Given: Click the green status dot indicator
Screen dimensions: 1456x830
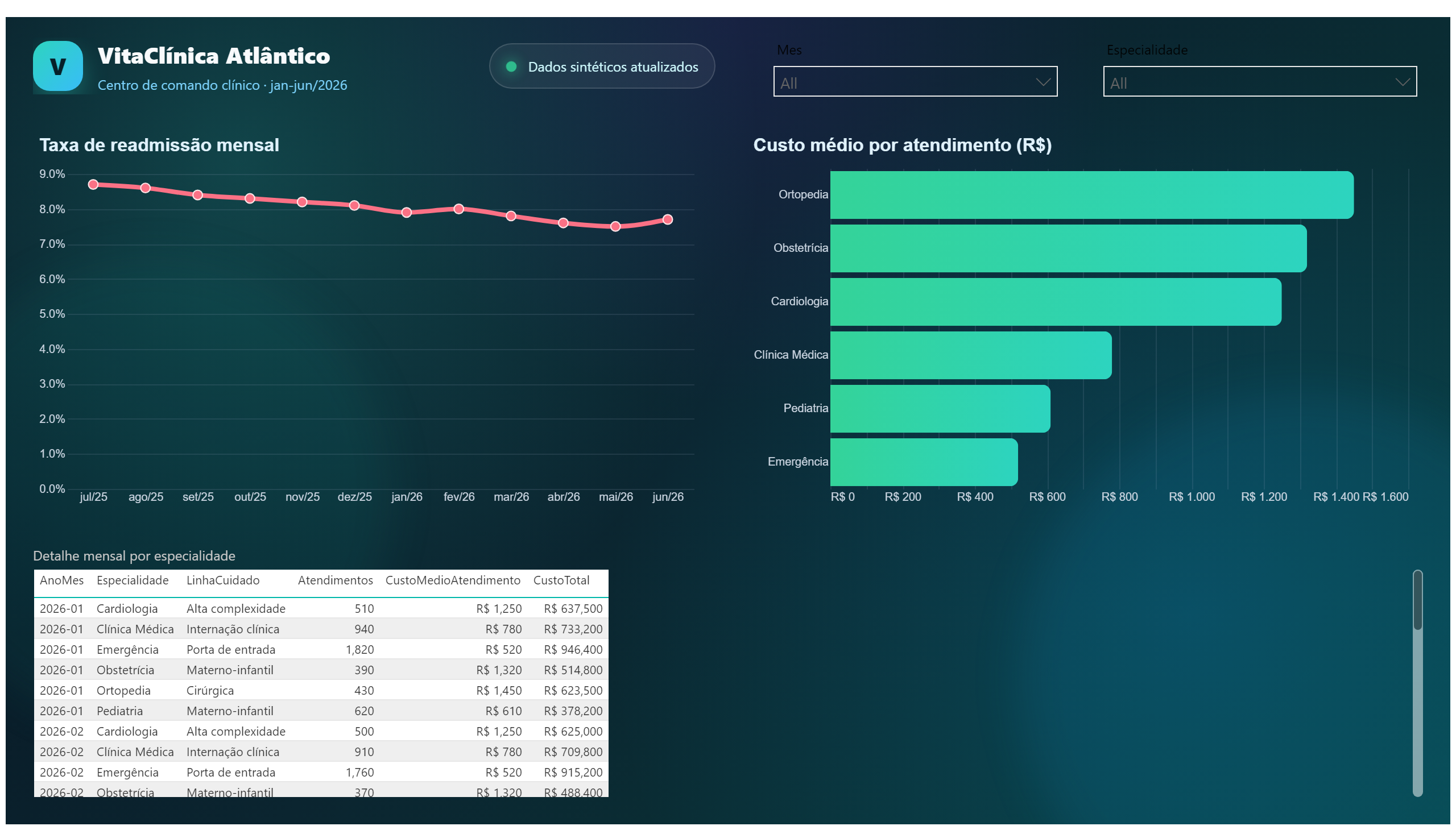Looking at the screenshot, I should click(511, 67).
